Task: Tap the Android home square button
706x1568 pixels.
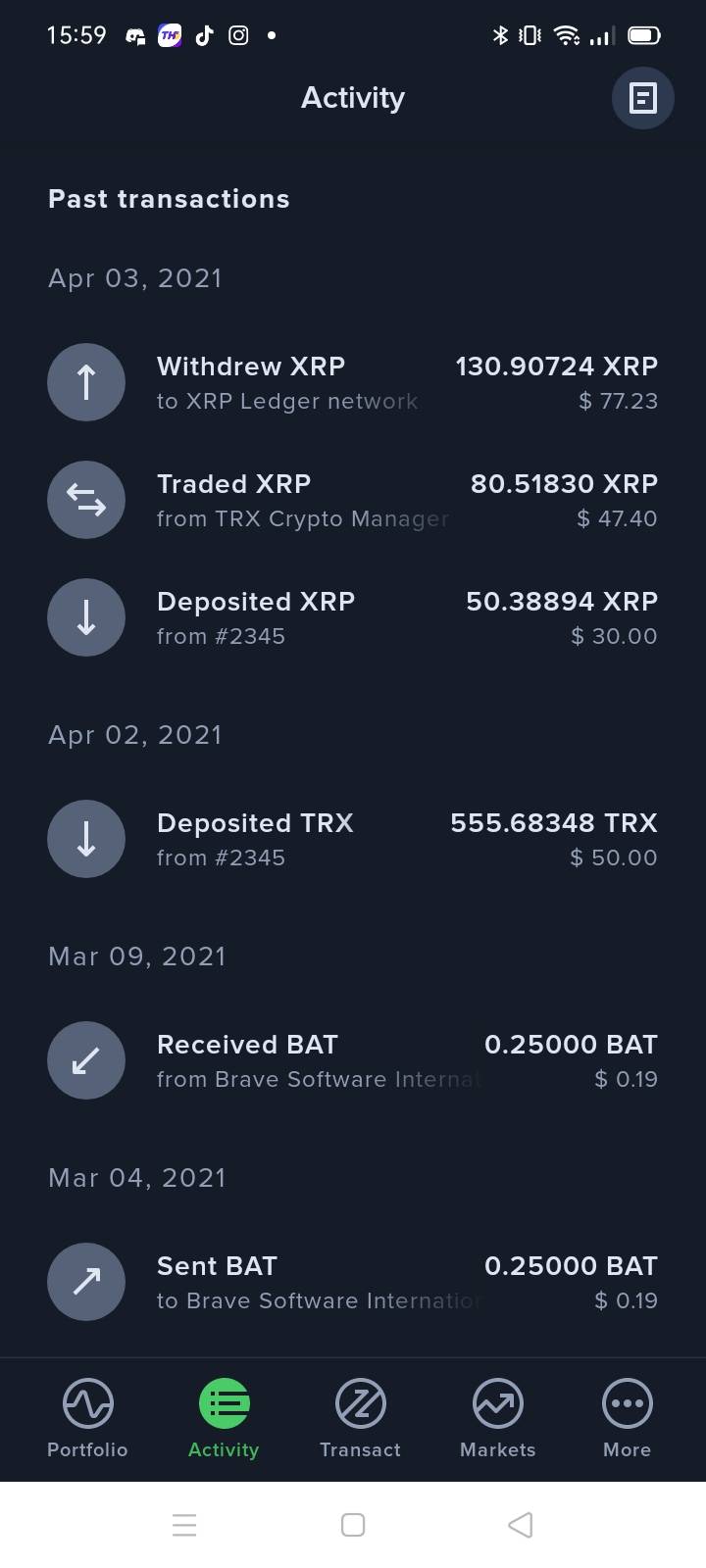Action: [353, 1525]
